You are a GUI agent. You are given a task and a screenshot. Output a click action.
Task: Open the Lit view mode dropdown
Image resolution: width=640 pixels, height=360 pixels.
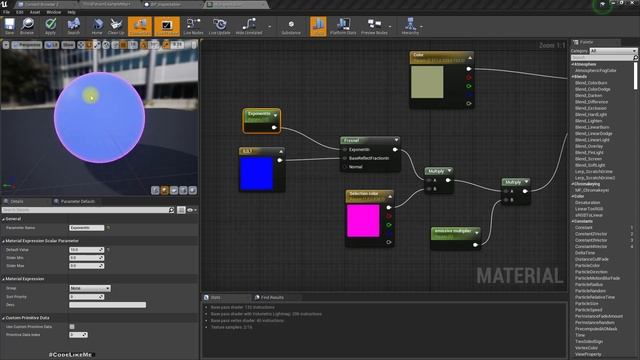pyautogui.click(x=52, y=45)
